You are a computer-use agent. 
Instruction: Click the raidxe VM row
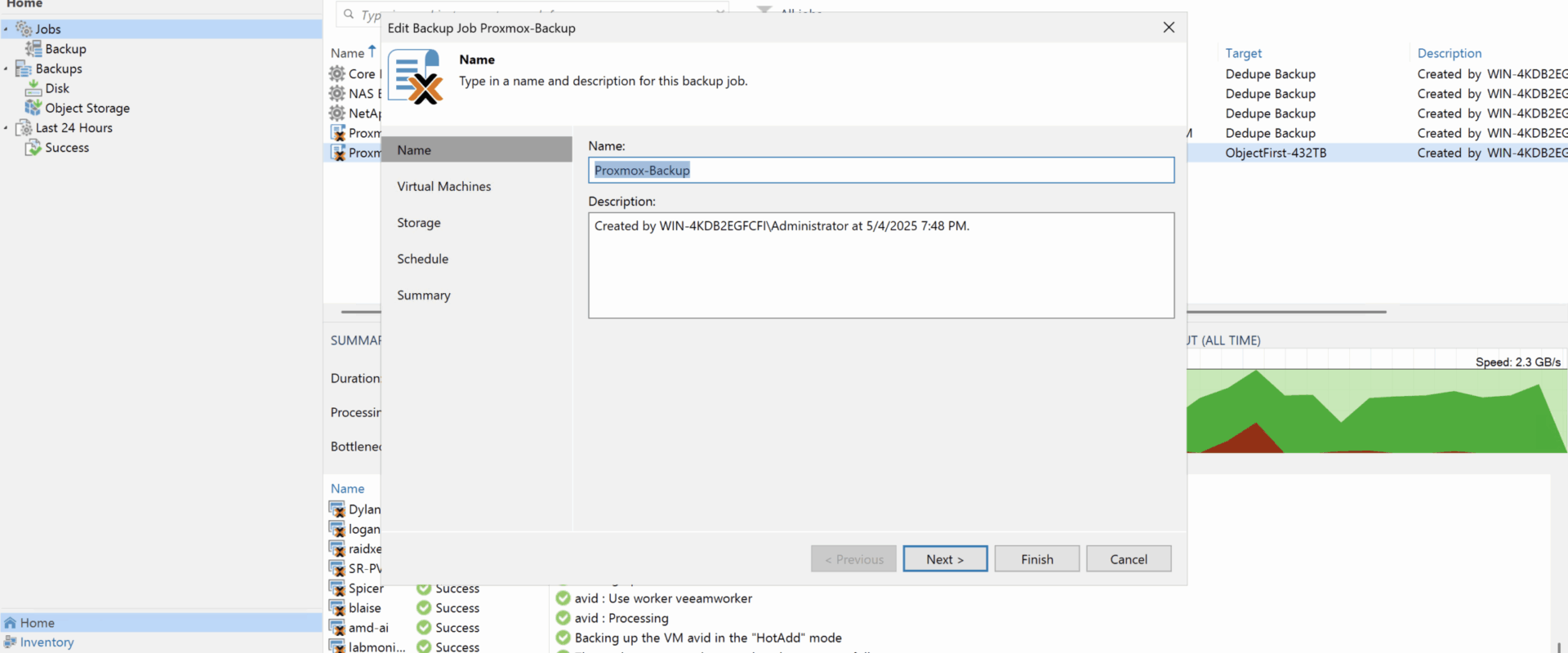point(355,549)
